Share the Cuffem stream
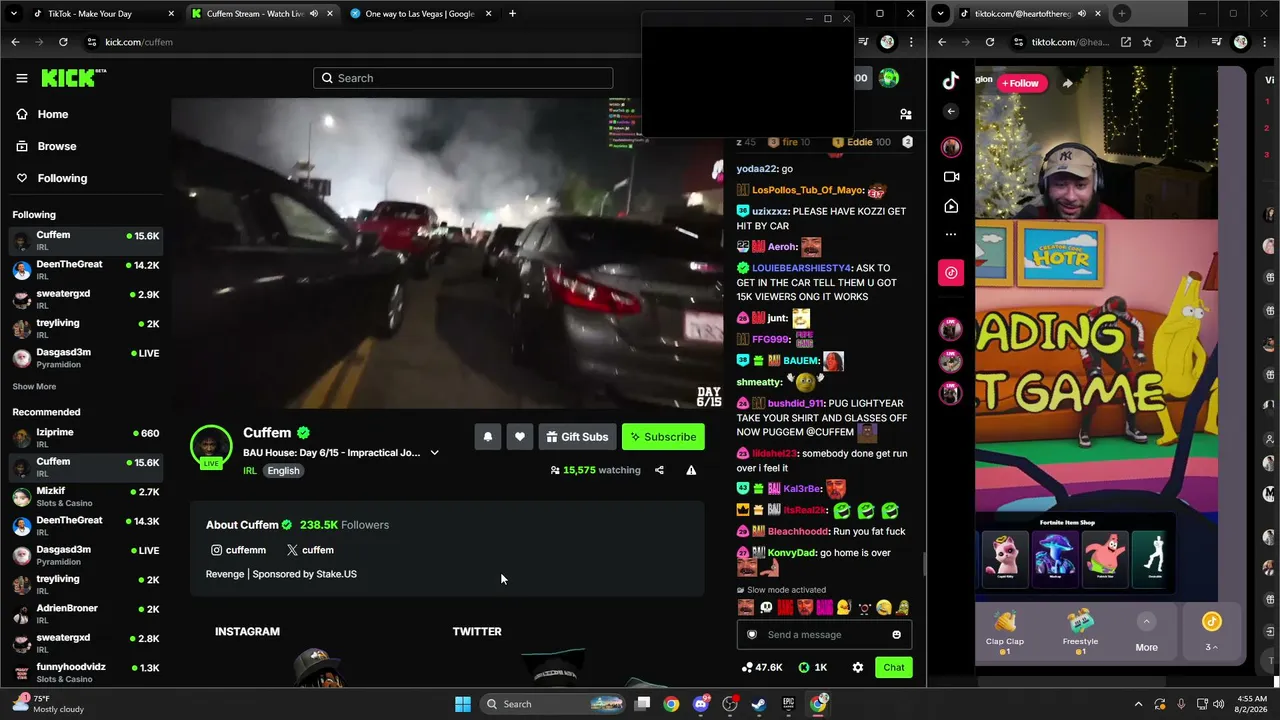This screenshot has height=720, width=1280. pos(659,470)
